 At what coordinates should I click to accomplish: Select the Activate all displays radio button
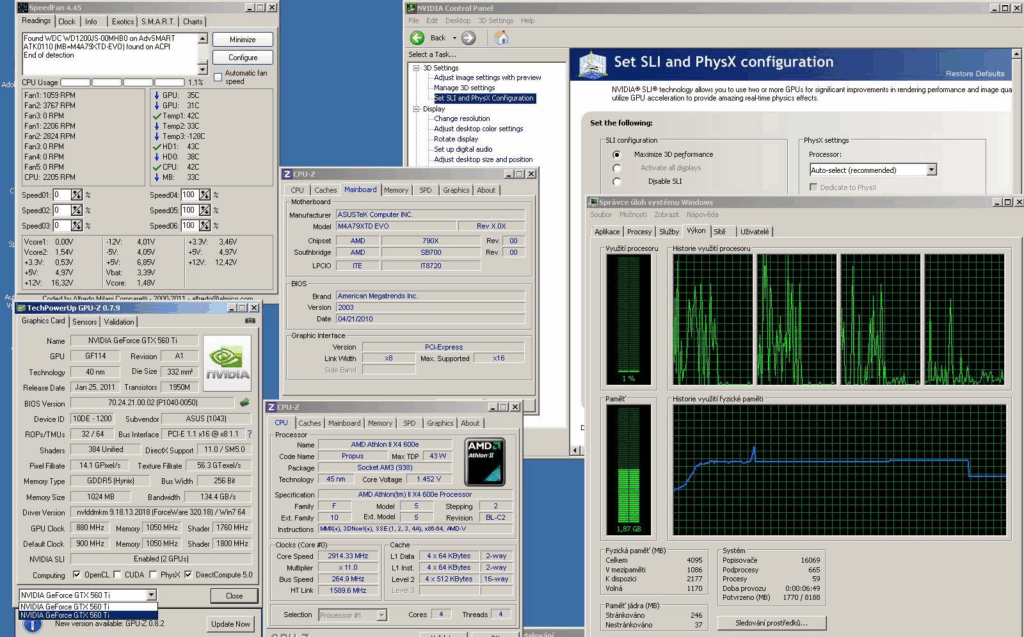616,168
